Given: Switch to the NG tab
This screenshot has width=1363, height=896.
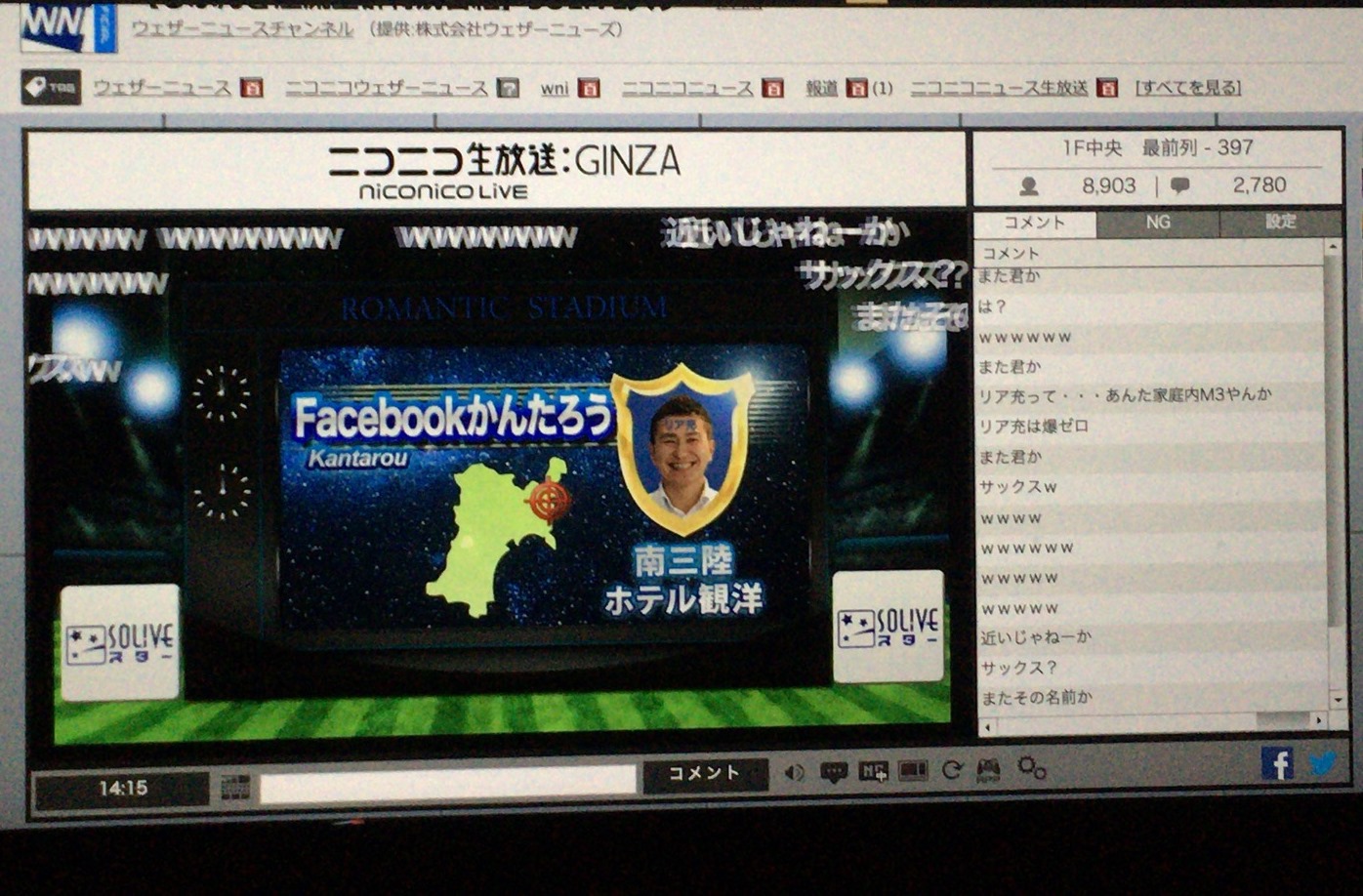Looking at the screenshot, I should (x=1158, y=223).
